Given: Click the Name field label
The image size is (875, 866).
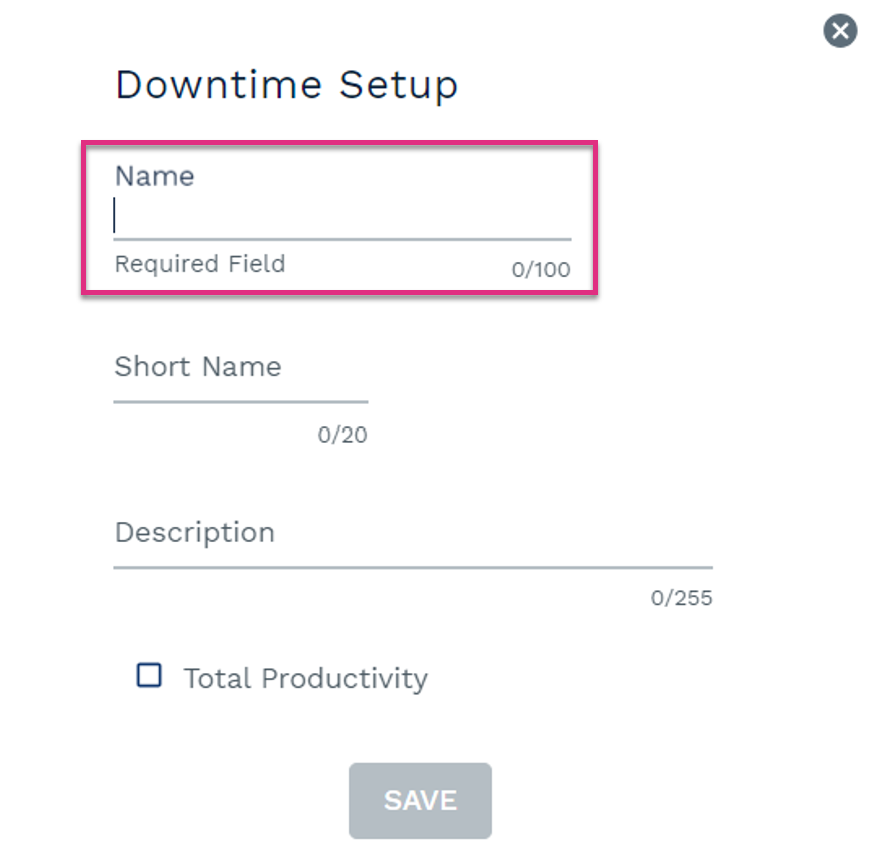Looking at the screenshot, I should click(x=155, y=176).
